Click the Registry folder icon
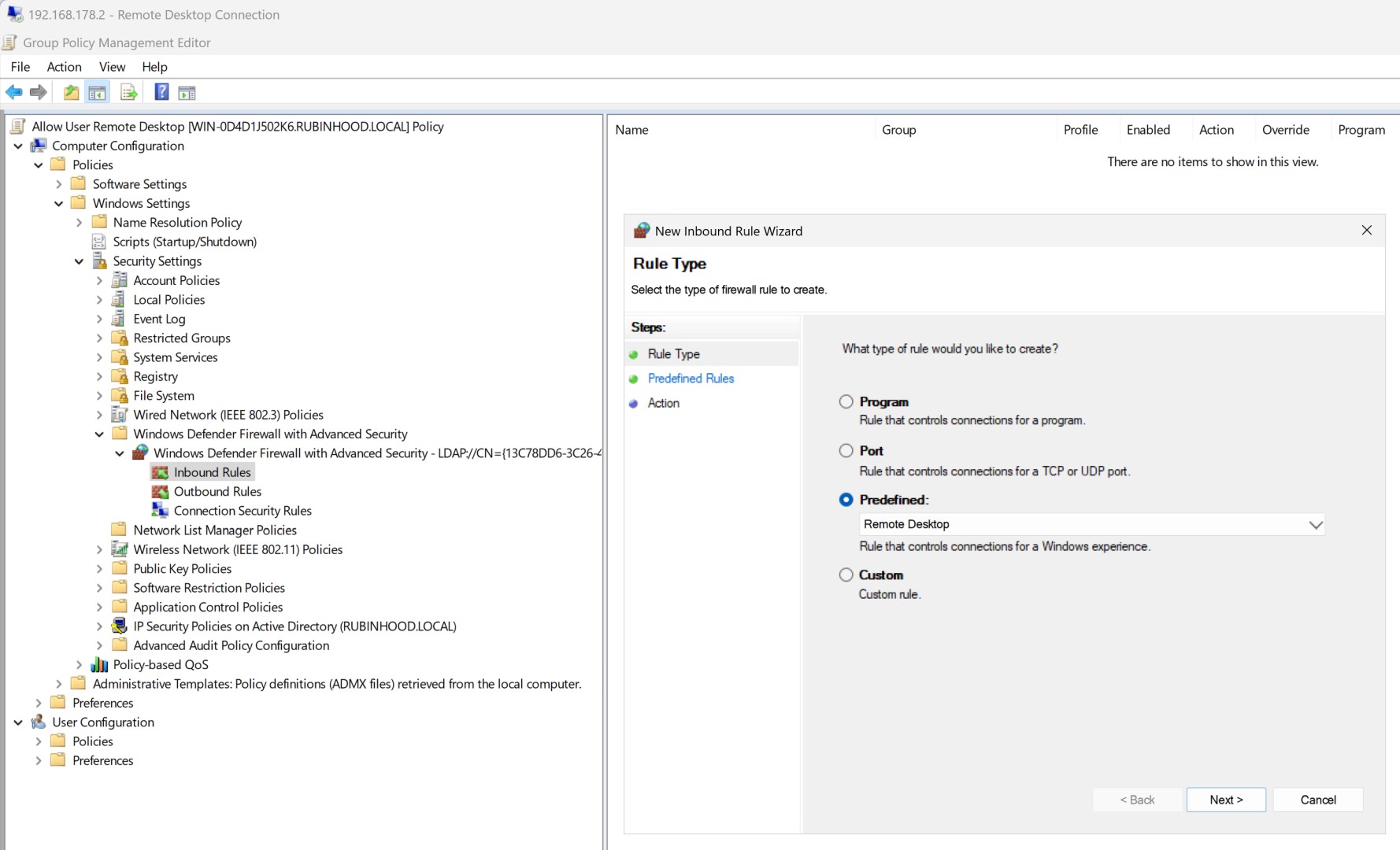The width and height of the screenshot is (1400, 850). pos(120,376)
